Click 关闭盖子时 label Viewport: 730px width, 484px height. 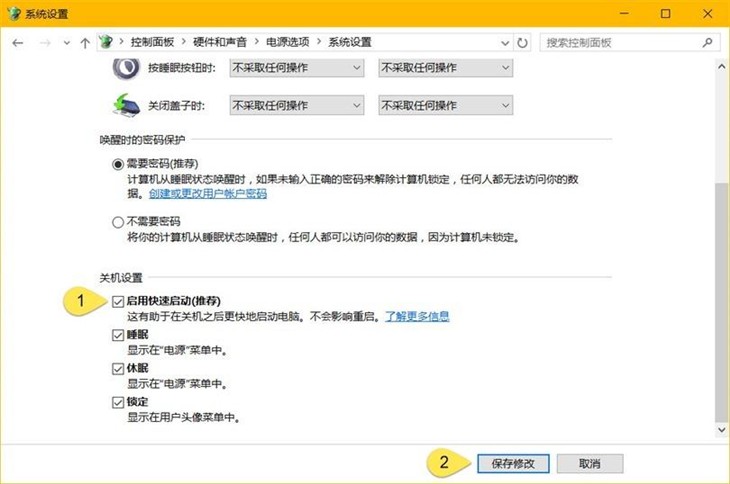pos(176,106)
